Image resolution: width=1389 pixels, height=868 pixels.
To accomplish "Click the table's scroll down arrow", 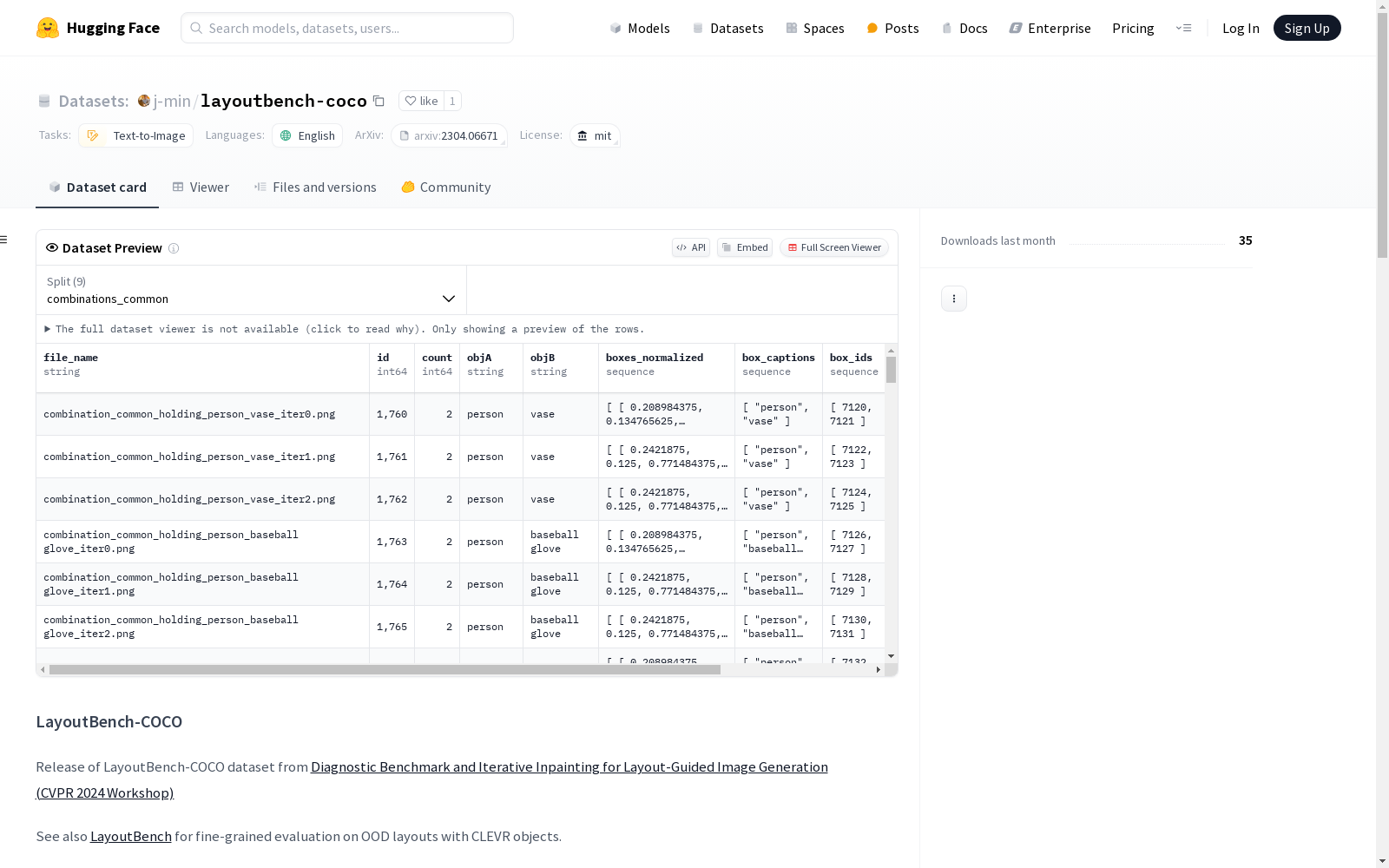I will pyautogui.click(x=891, y=656).
